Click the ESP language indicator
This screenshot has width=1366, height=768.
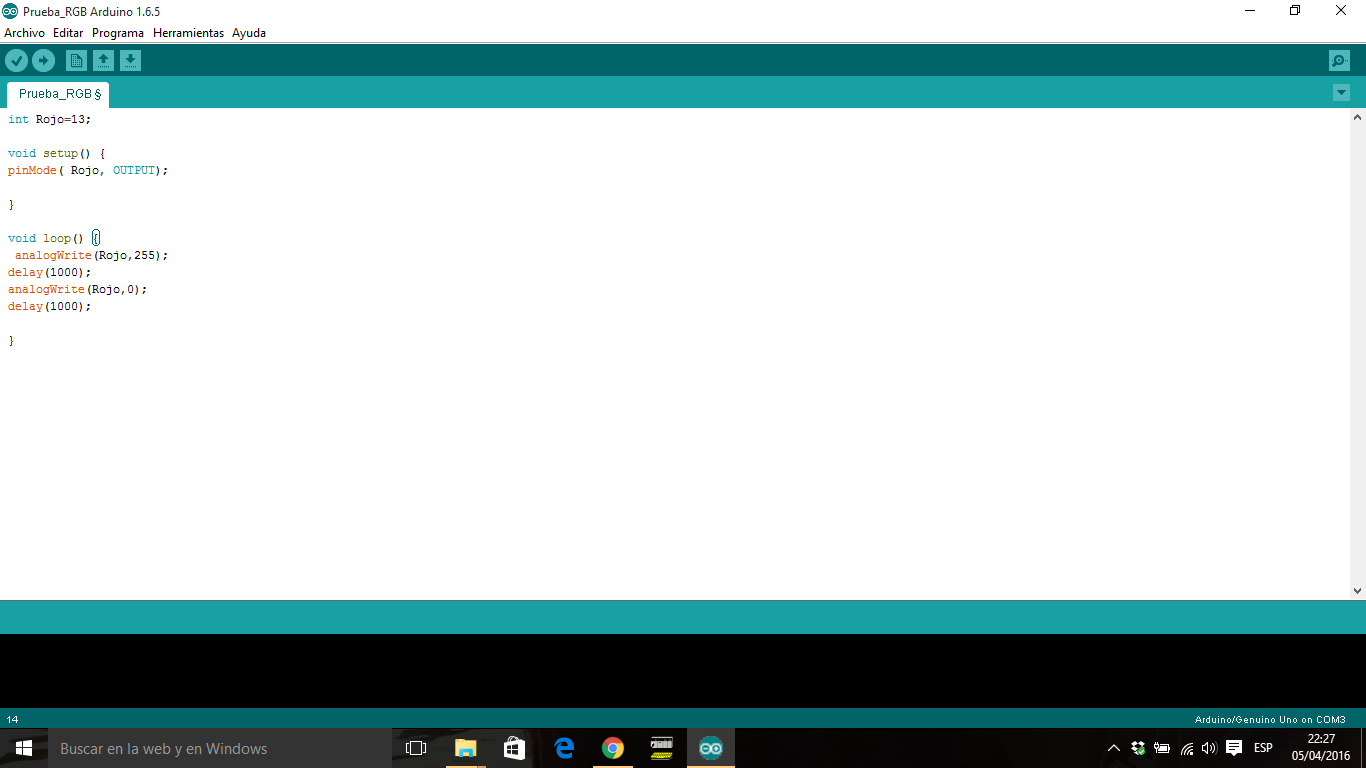[x=1263, y=748]
